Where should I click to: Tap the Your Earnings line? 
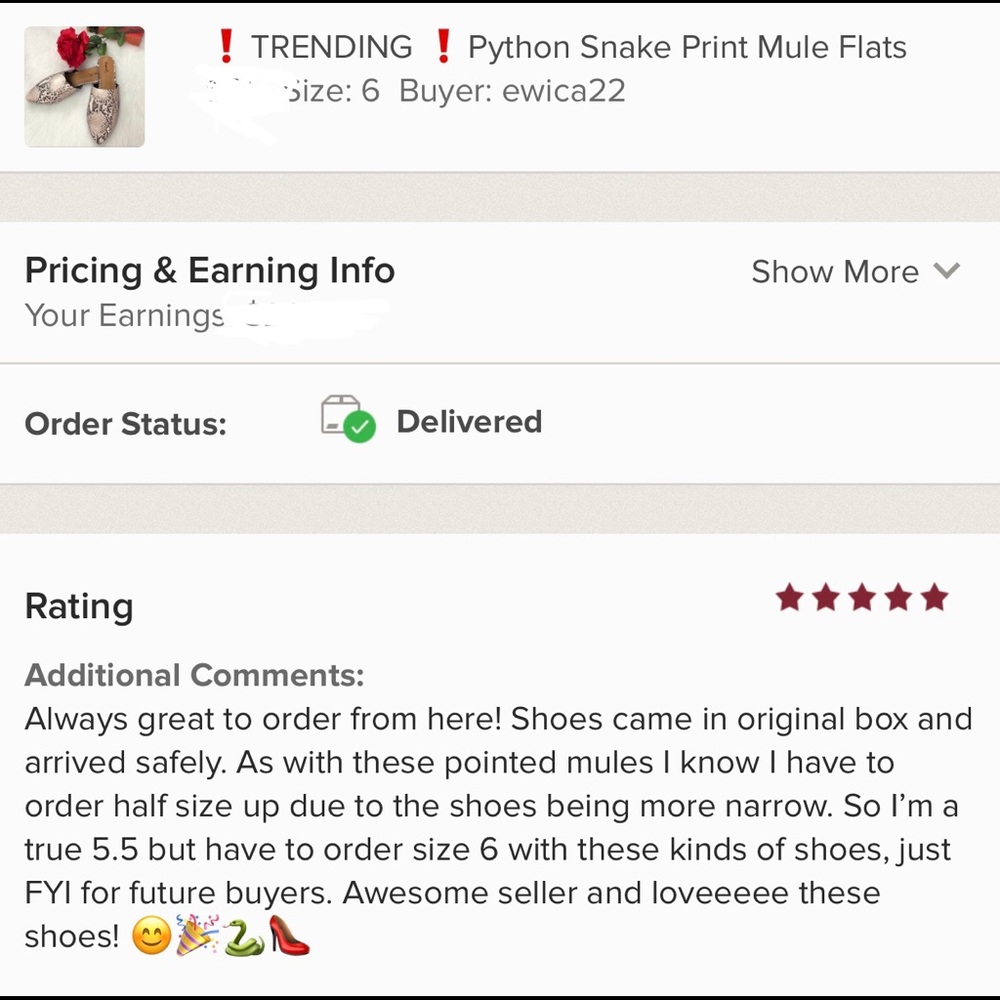124,316
